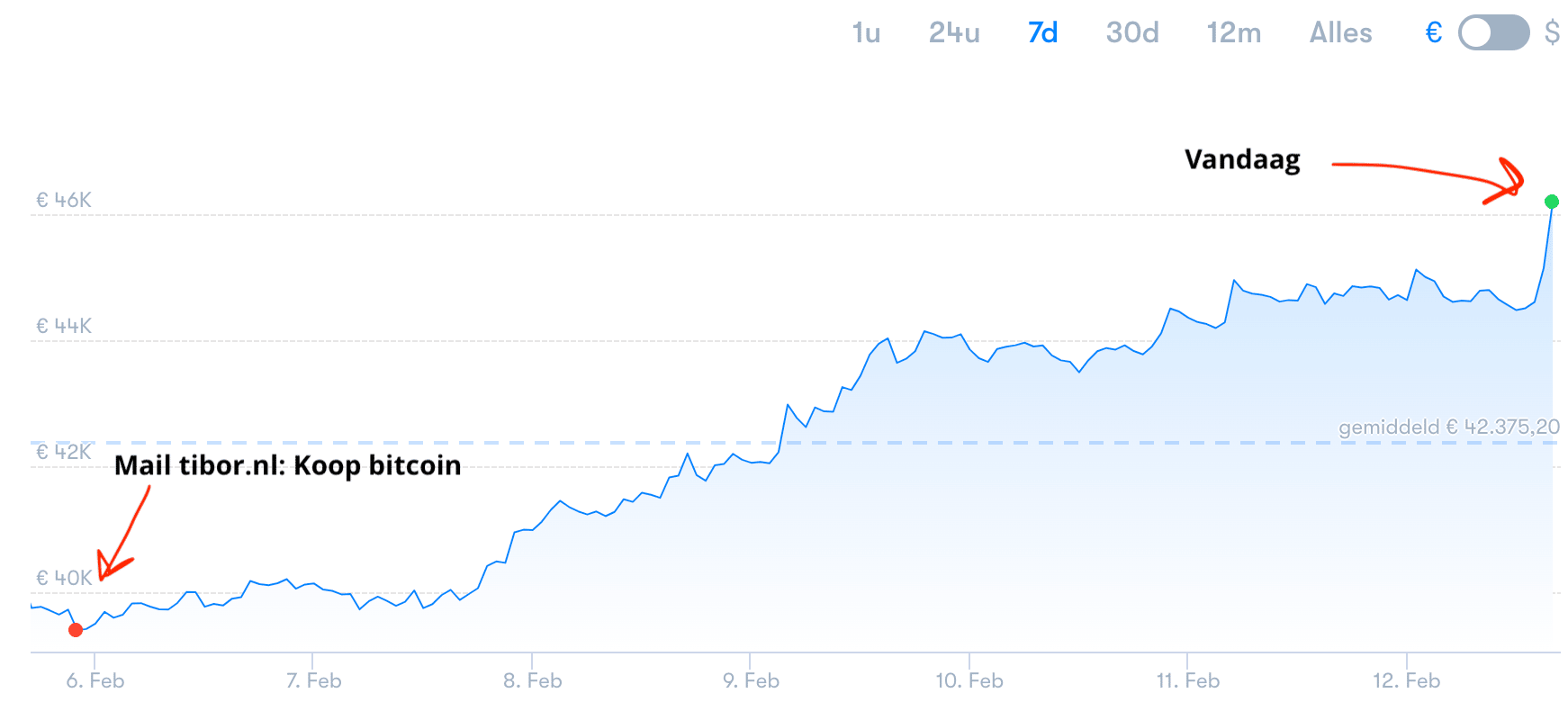Click the € euro currency symbol
Screen dimensions: 1568x711
[1434, 33]
